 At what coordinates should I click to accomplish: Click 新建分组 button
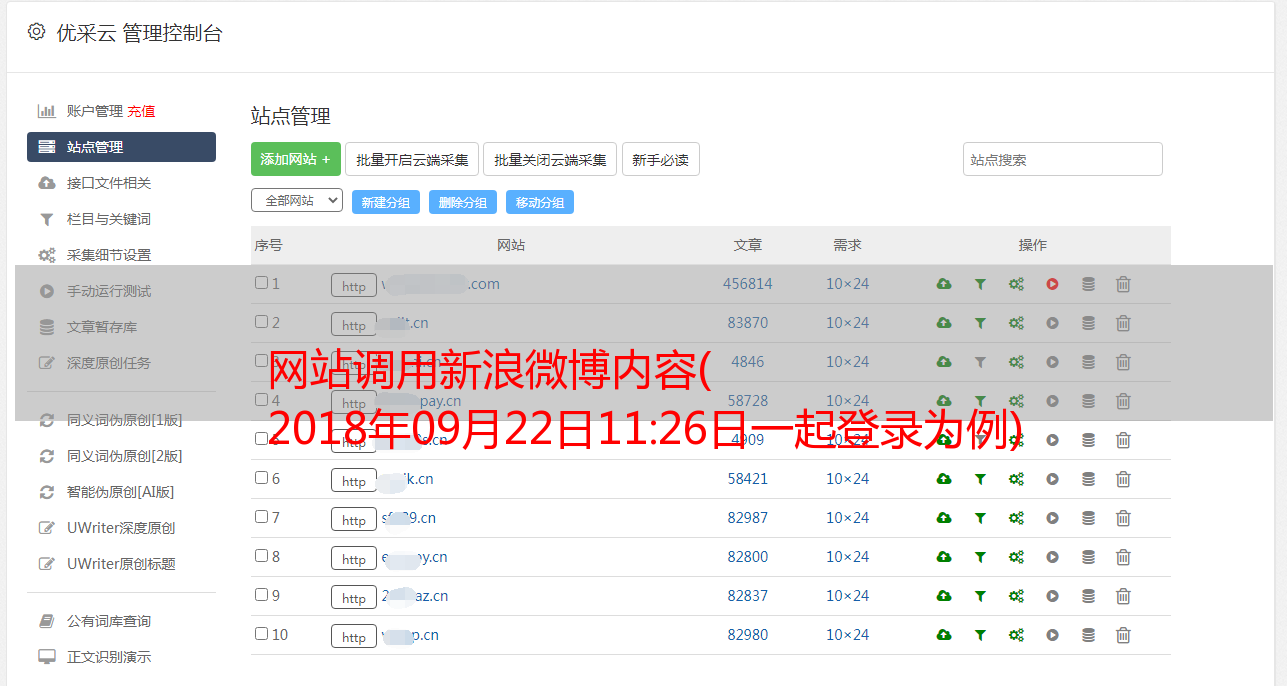pos(386,202)
